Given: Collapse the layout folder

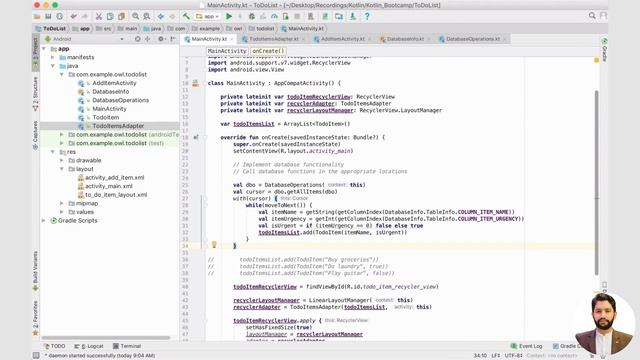Looking at the screenshot, I should [62, 169].
